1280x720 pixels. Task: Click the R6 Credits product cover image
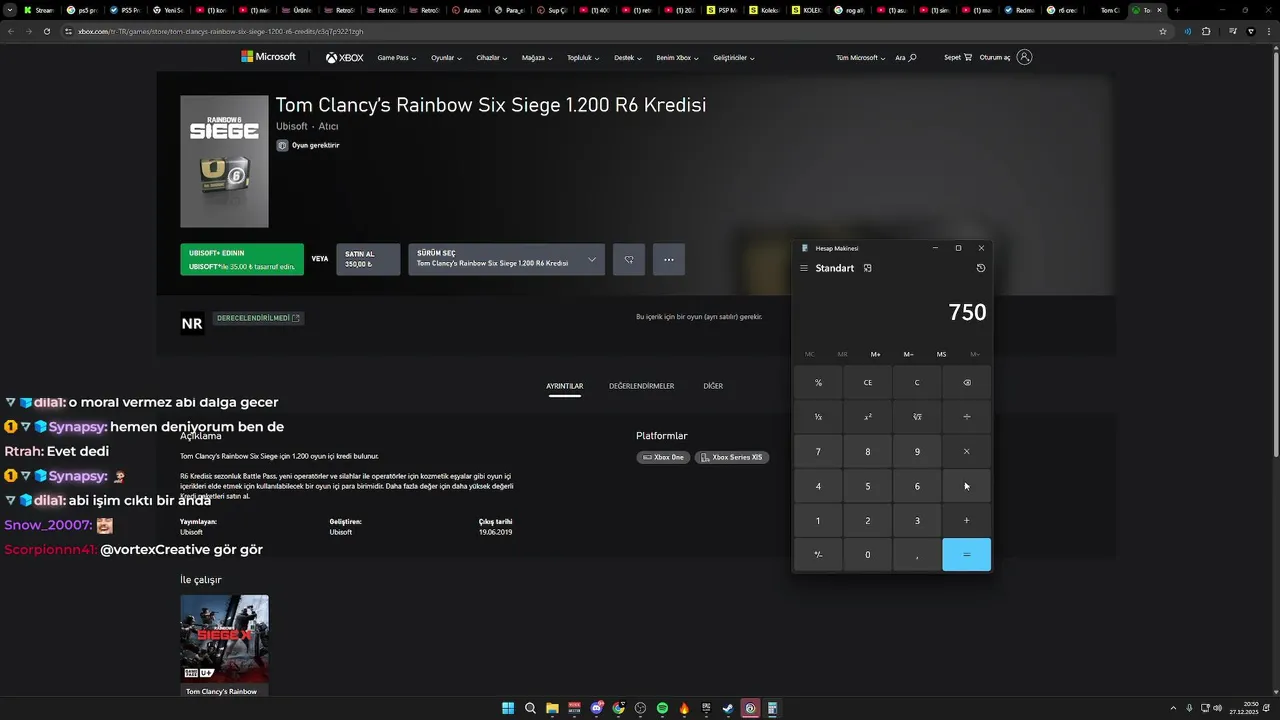tap(224, 161)
